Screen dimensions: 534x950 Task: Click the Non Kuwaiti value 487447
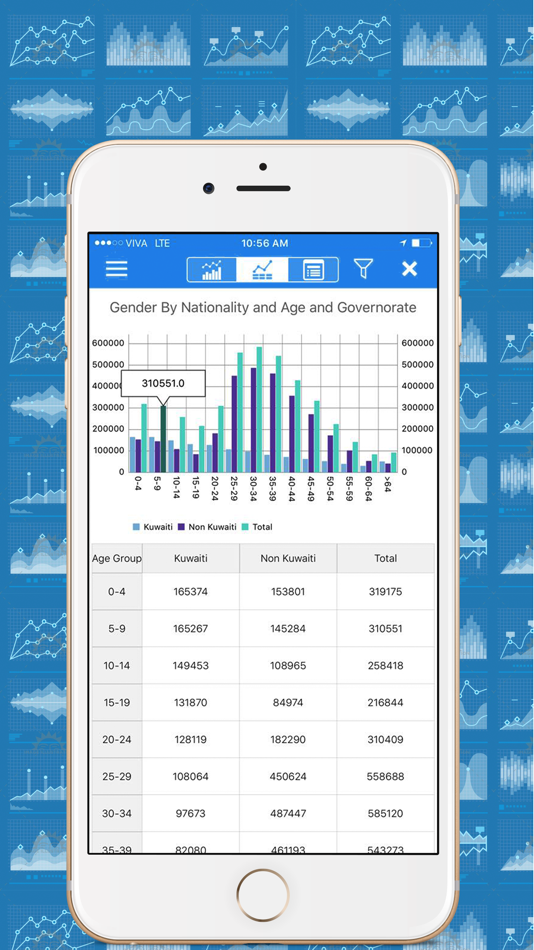[x=288, y=813]
